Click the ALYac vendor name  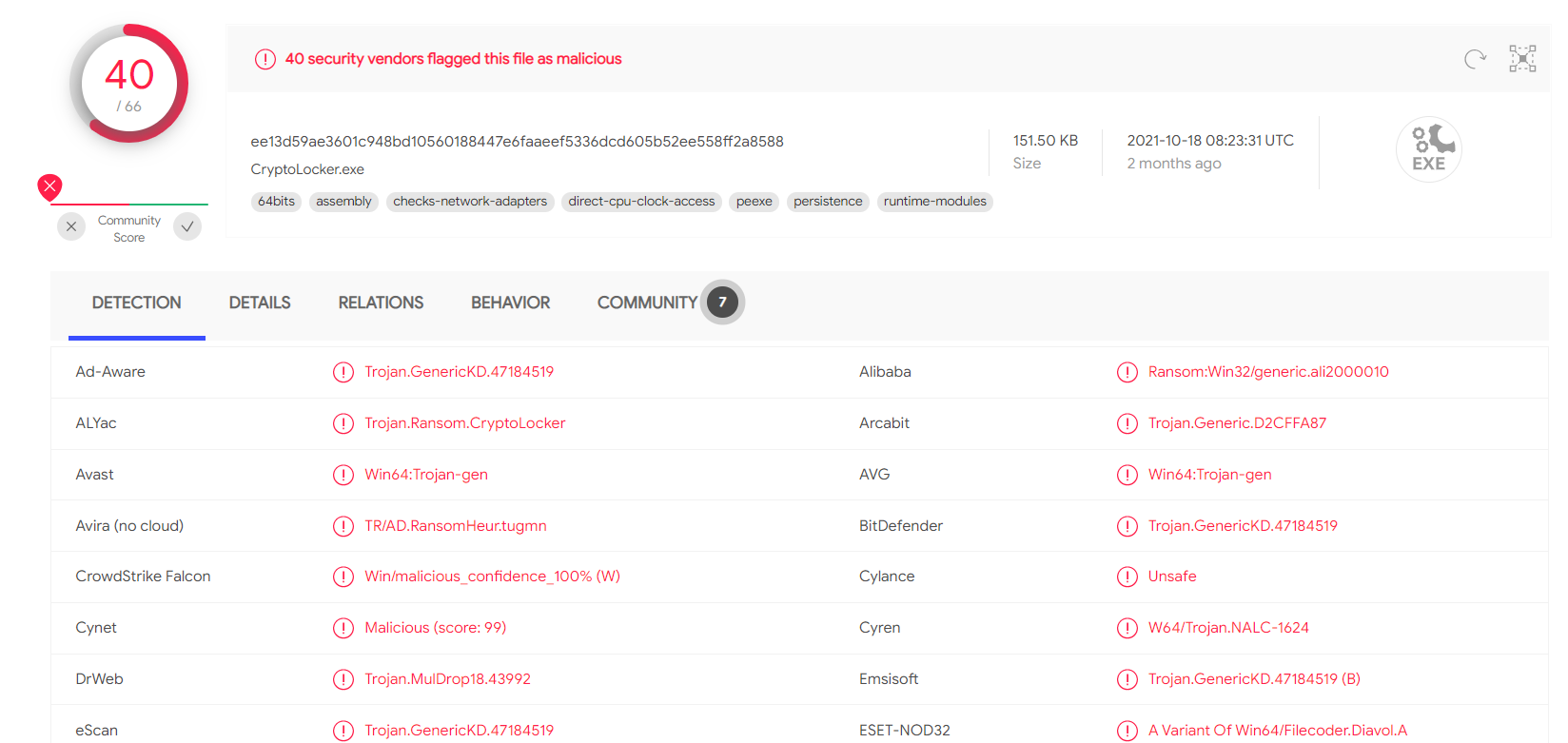pyautogui.click(x=96, y=423)
